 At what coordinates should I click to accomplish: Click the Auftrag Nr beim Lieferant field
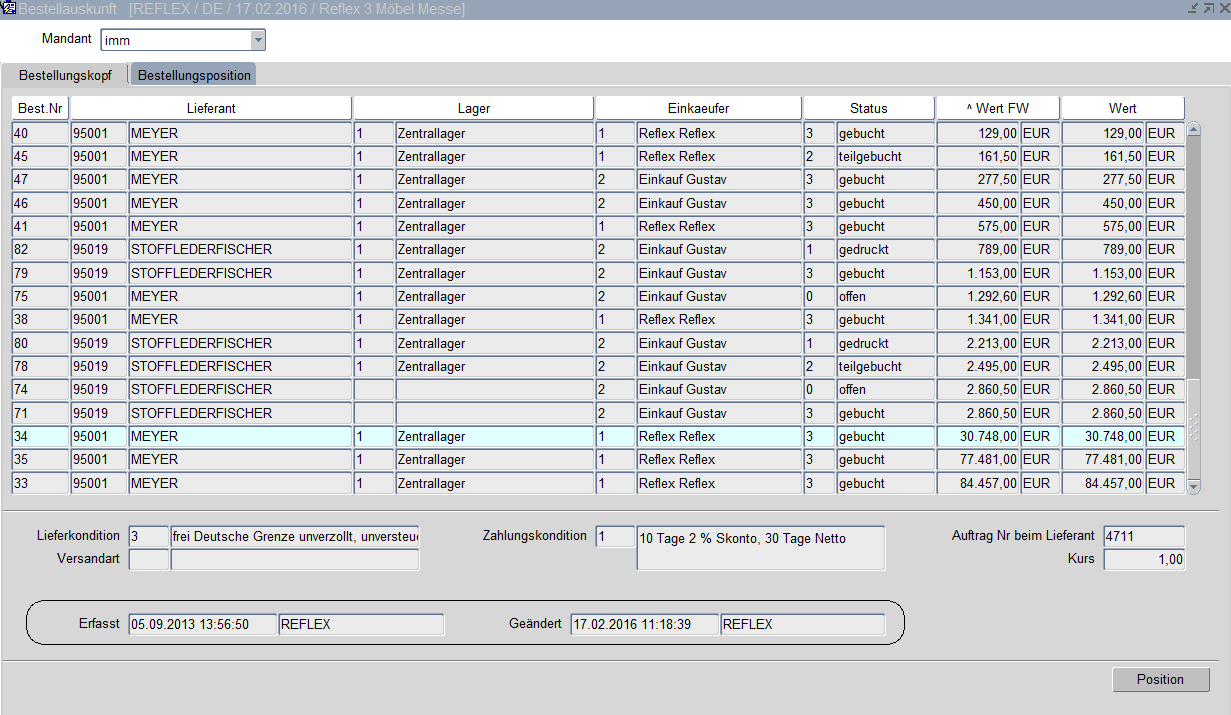(x=1143, y=536)
